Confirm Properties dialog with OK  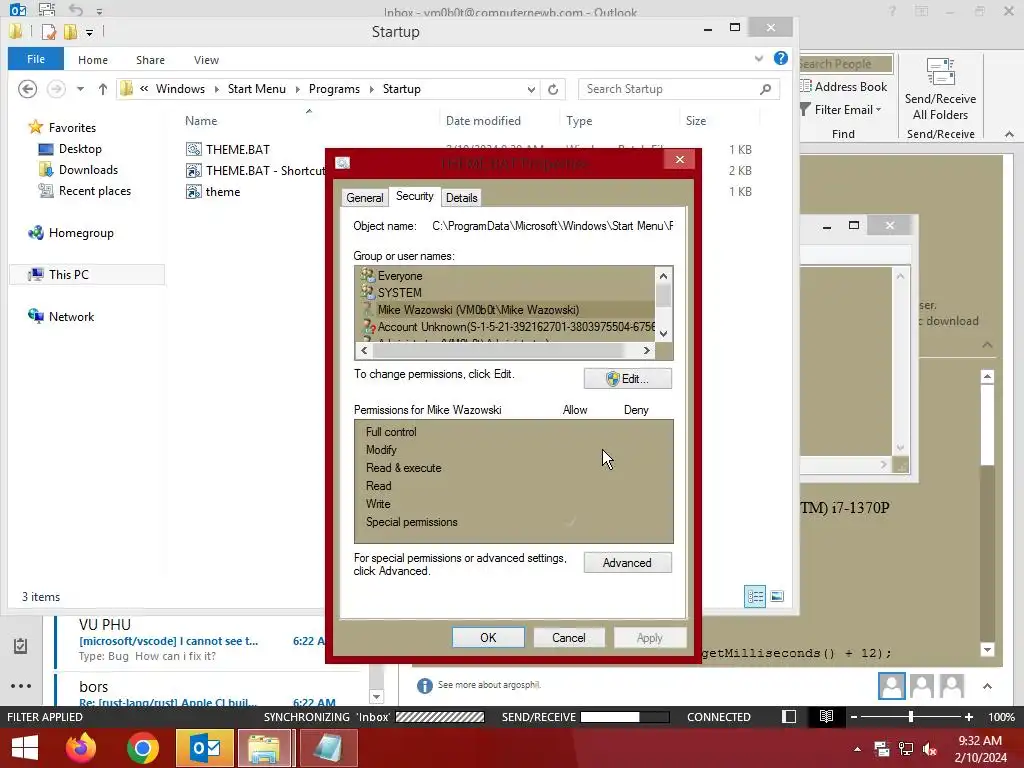[x=488, y=637]
